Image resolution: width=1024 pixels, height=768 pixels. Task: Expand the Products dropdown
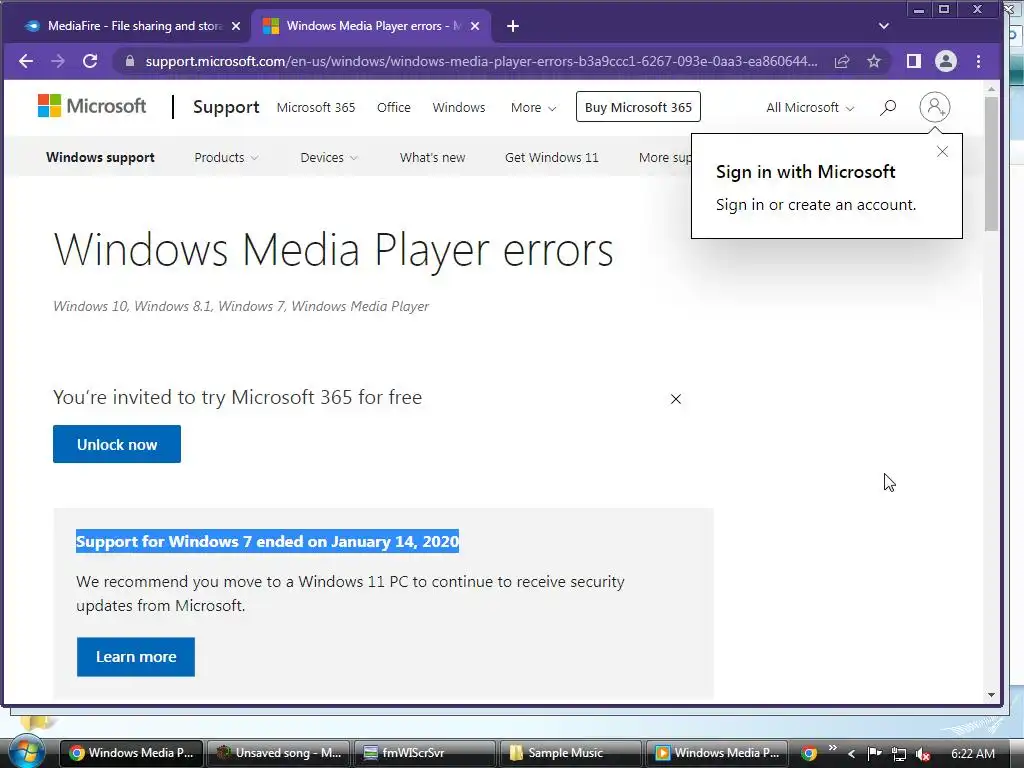pyautogui.click(x=226, y=157)
